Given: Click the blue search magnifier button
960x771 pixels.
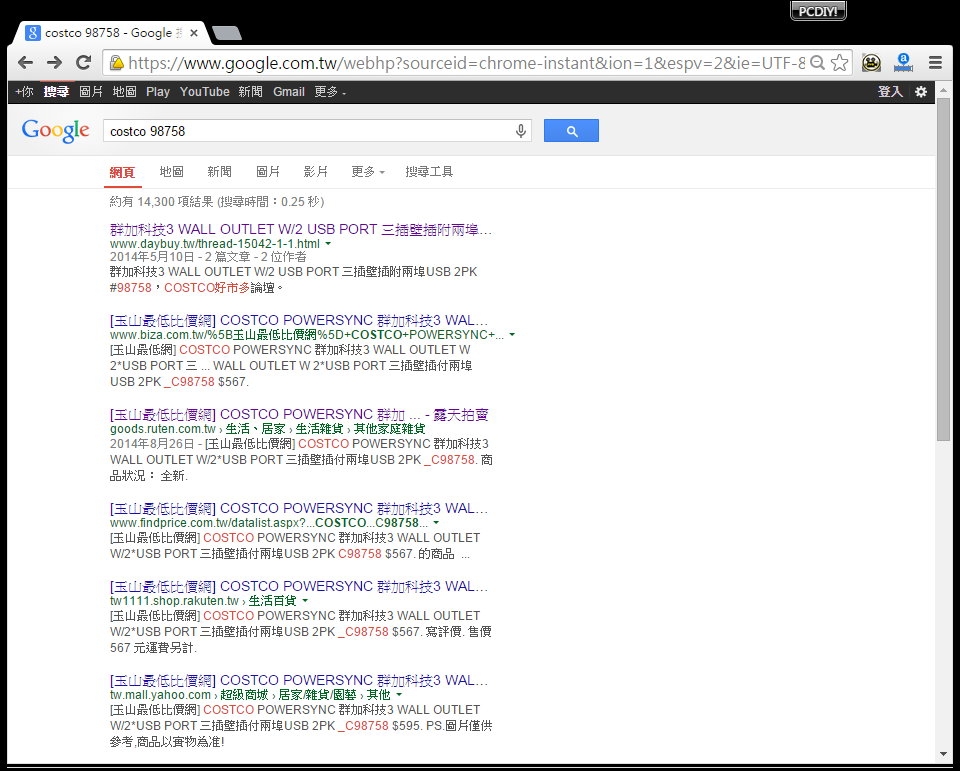Looking at the screenshot, I should [x=571, y=131].
